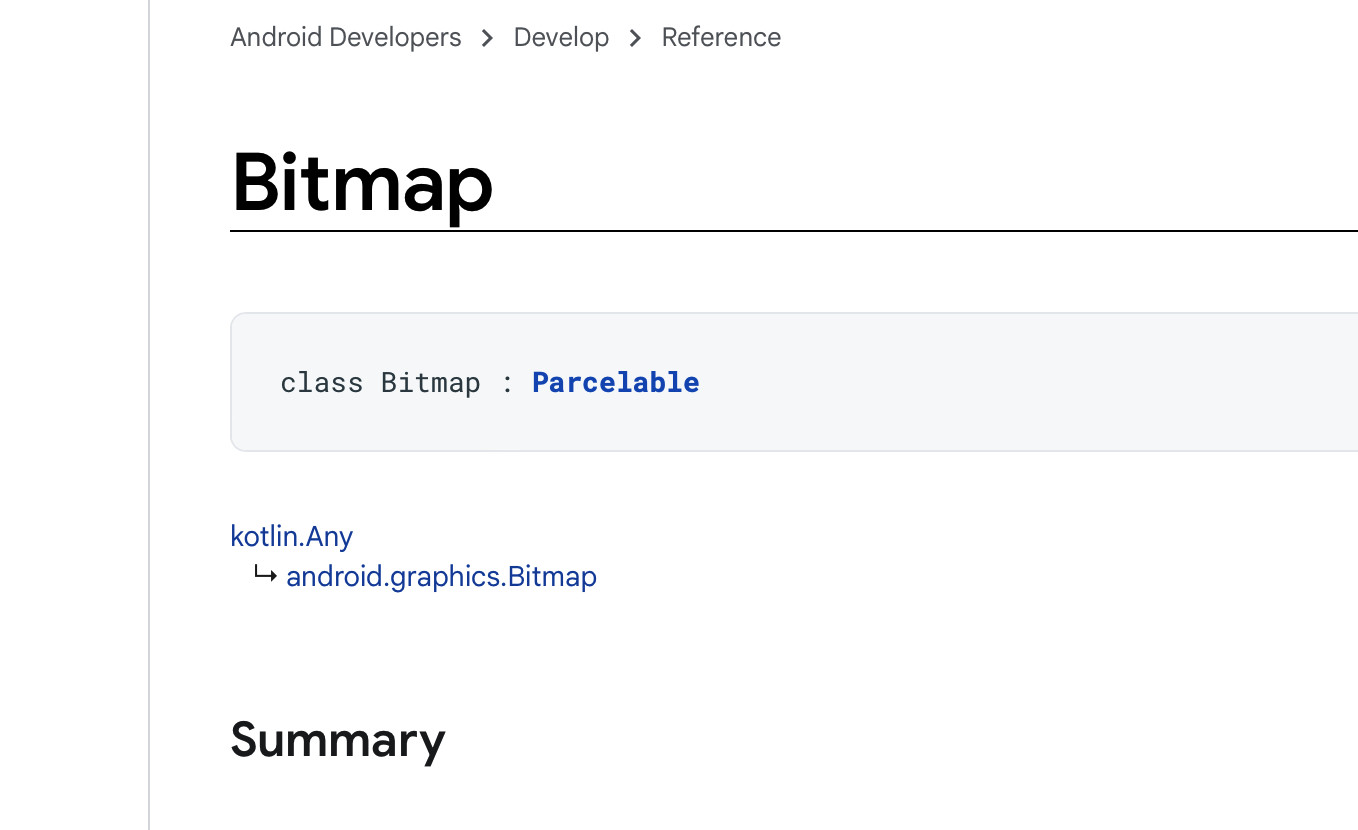Click the "class" keyword in the code box

[x=321, y=382]
